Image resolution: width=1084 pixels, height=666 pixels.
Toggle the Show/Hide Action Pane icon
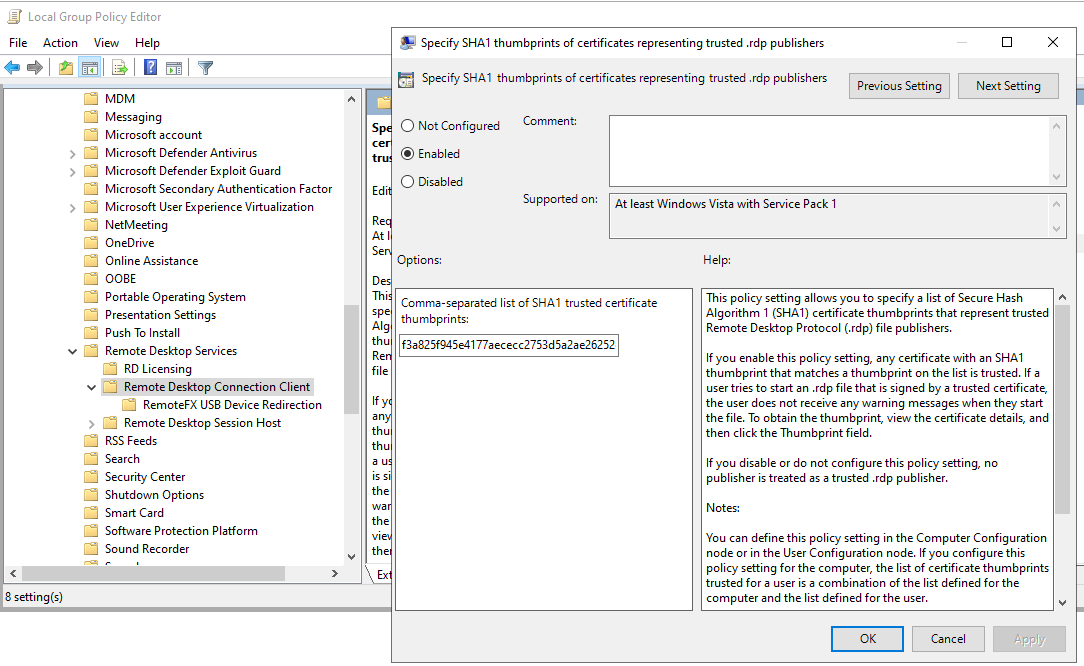point(174,68)
